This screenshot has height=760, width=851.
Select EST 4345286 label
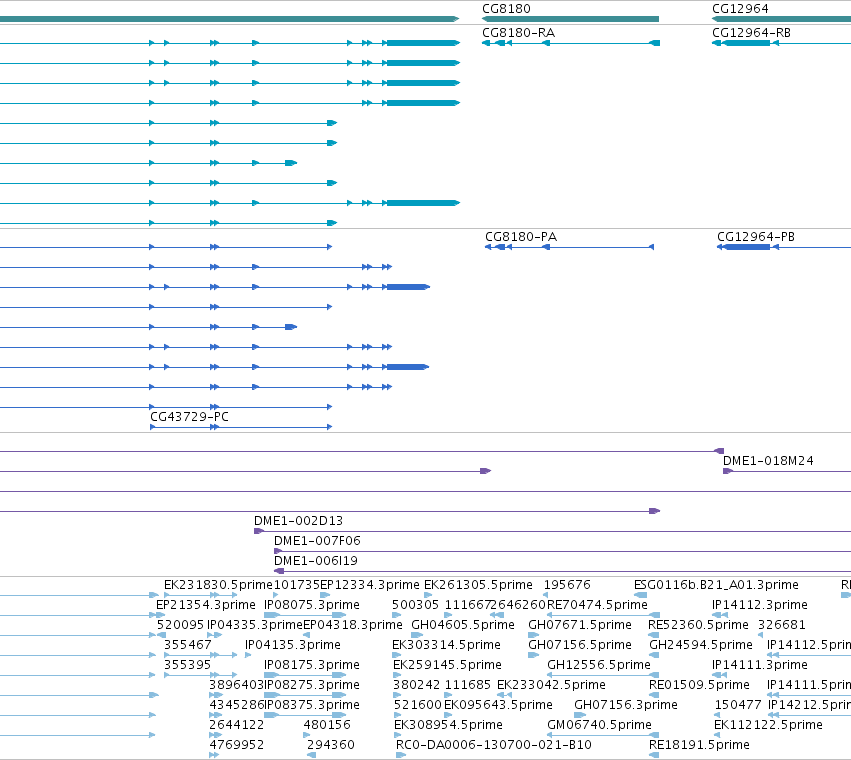pyautogui.click(x=236, y=706)
